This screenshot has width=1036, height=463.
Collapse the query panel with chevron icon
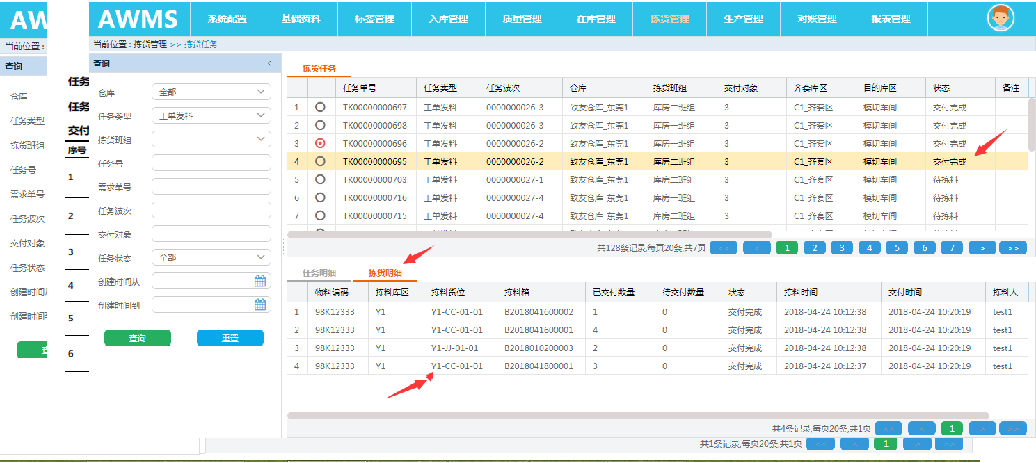click(x=269, y=63)
